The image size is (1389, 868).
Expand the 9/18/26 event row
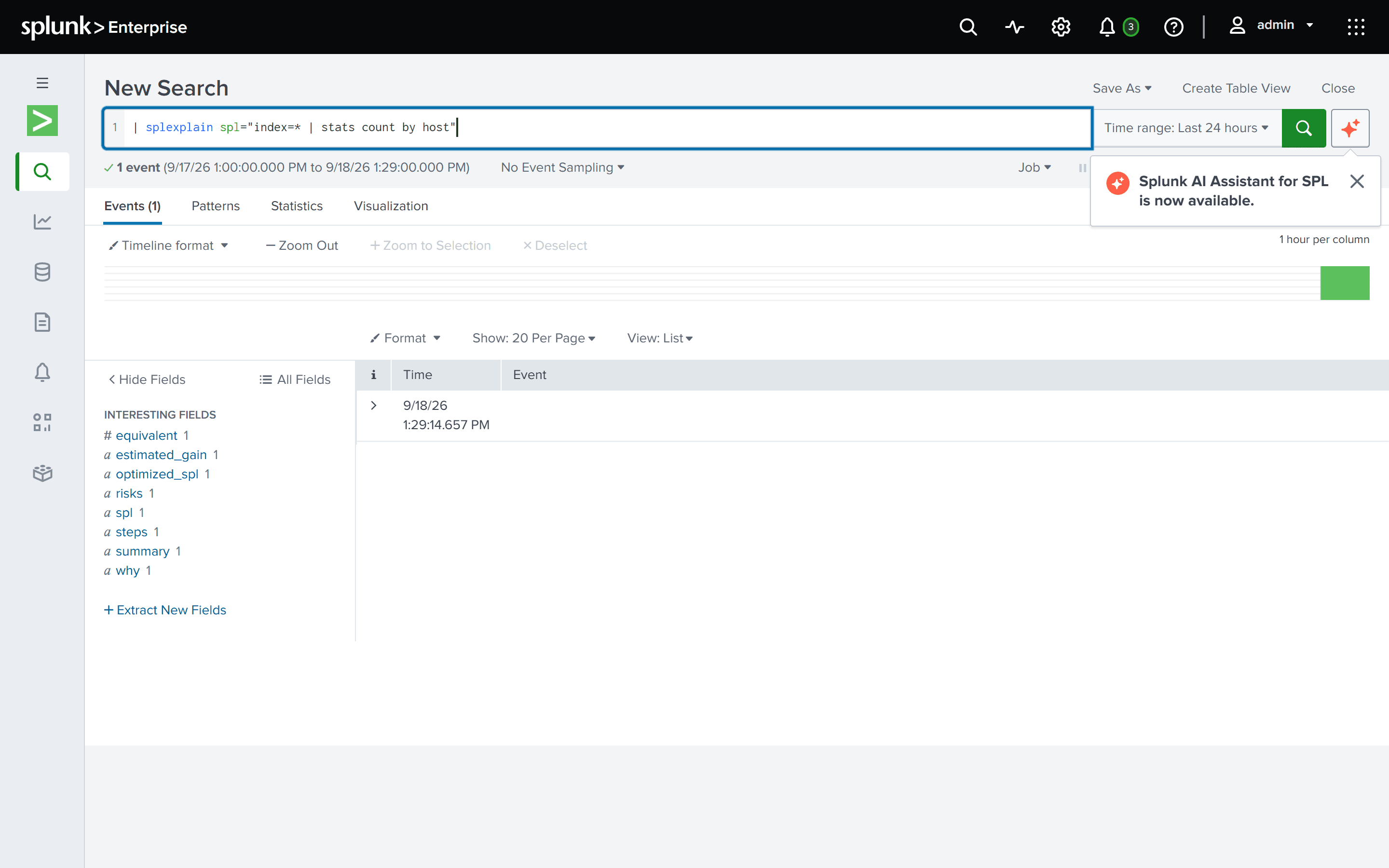coord(374,405)
